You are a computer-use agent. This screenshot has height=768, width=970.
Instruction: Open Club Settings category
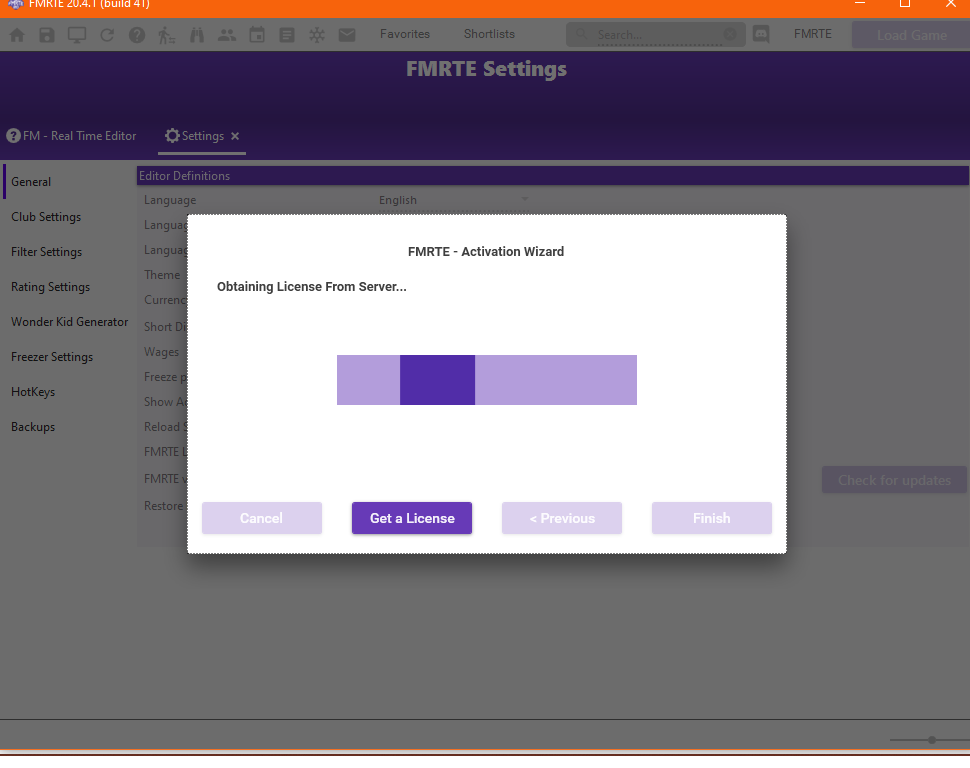click(46, 217)
